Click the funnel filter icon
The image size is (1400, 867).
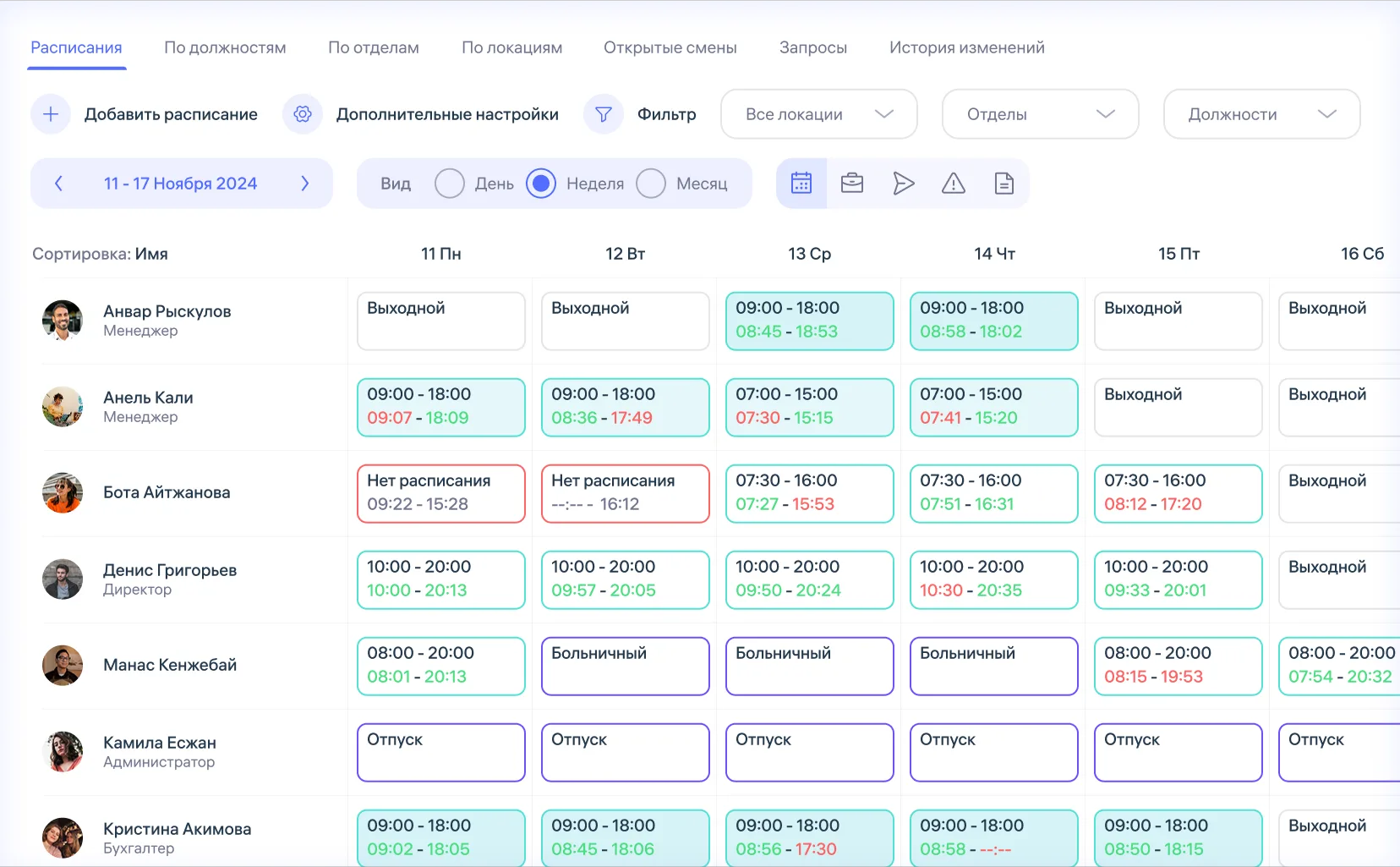[x=604, y=114]
